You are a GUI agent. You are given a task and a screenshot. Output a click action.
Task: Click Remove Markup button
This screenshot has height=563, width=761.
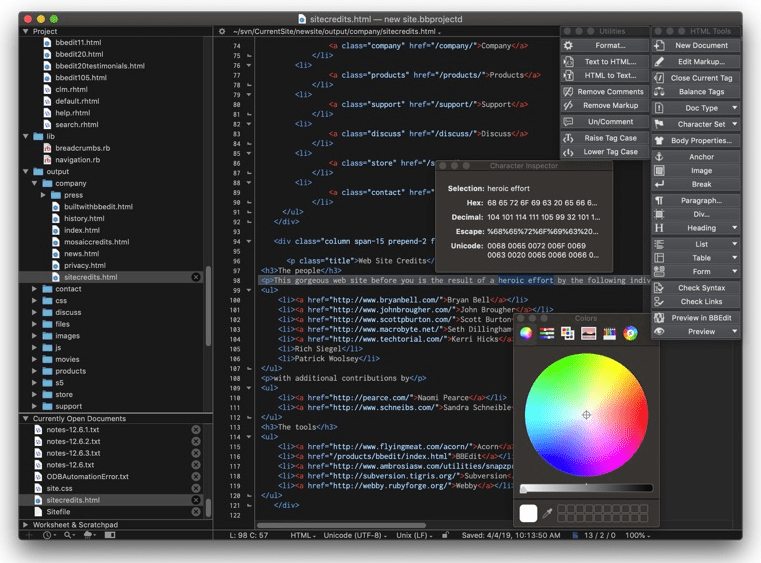pyautogui.click(x=605, y=105)
